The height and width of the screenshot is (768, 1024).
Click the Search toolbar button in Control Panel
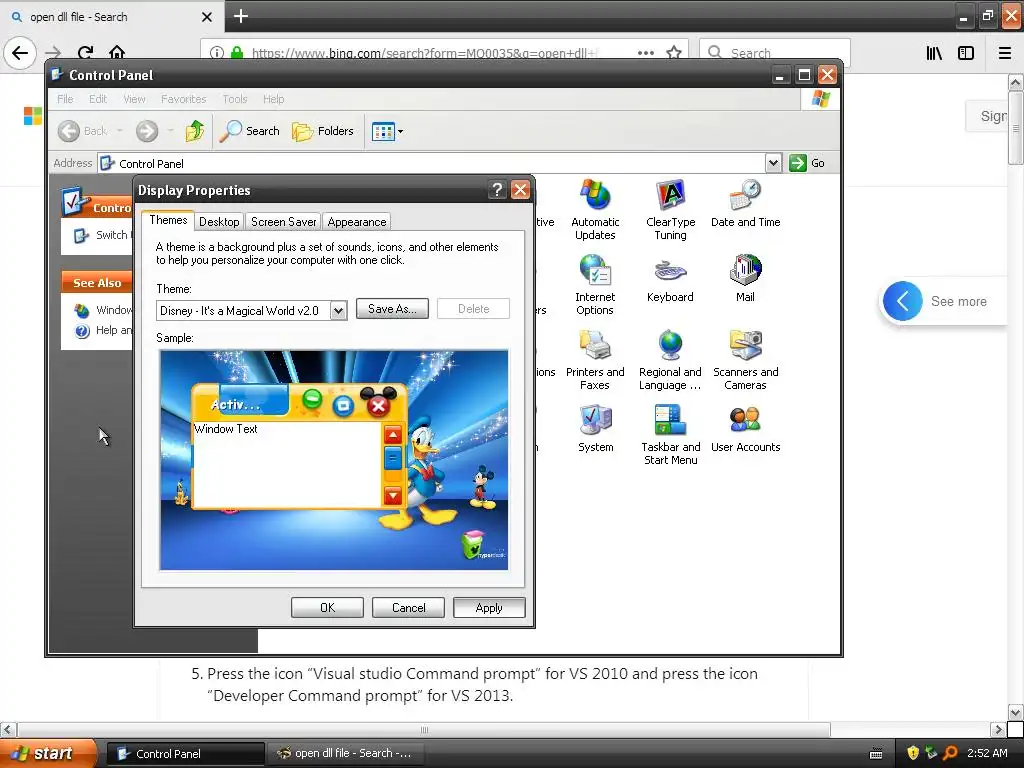[249, 131]
